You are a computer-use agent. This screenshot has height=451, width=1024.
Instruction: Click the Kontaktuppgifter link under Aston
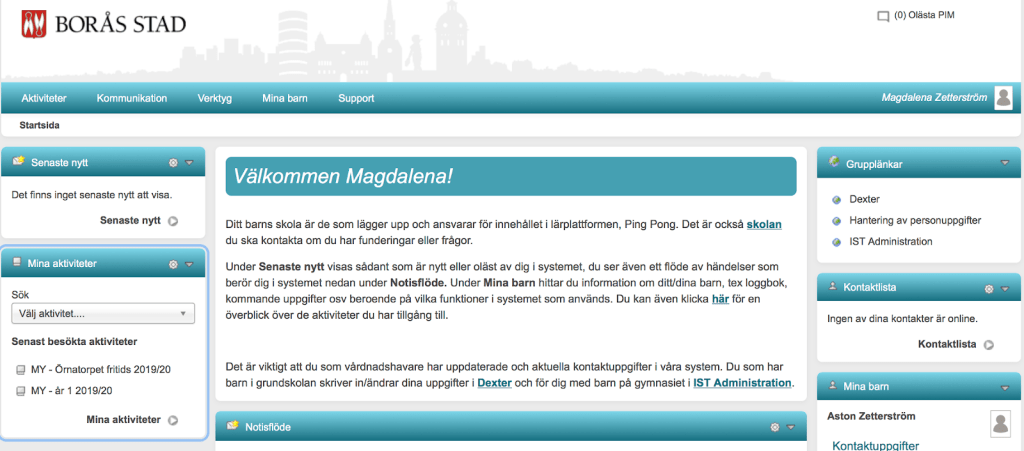point(875,445)
